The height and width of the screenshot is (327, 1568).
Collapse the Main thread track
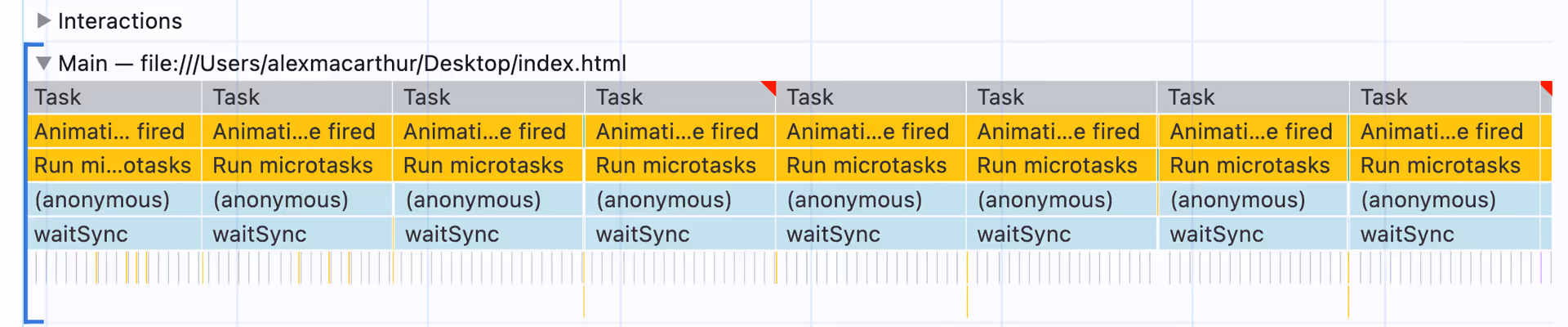click(44, 63)
